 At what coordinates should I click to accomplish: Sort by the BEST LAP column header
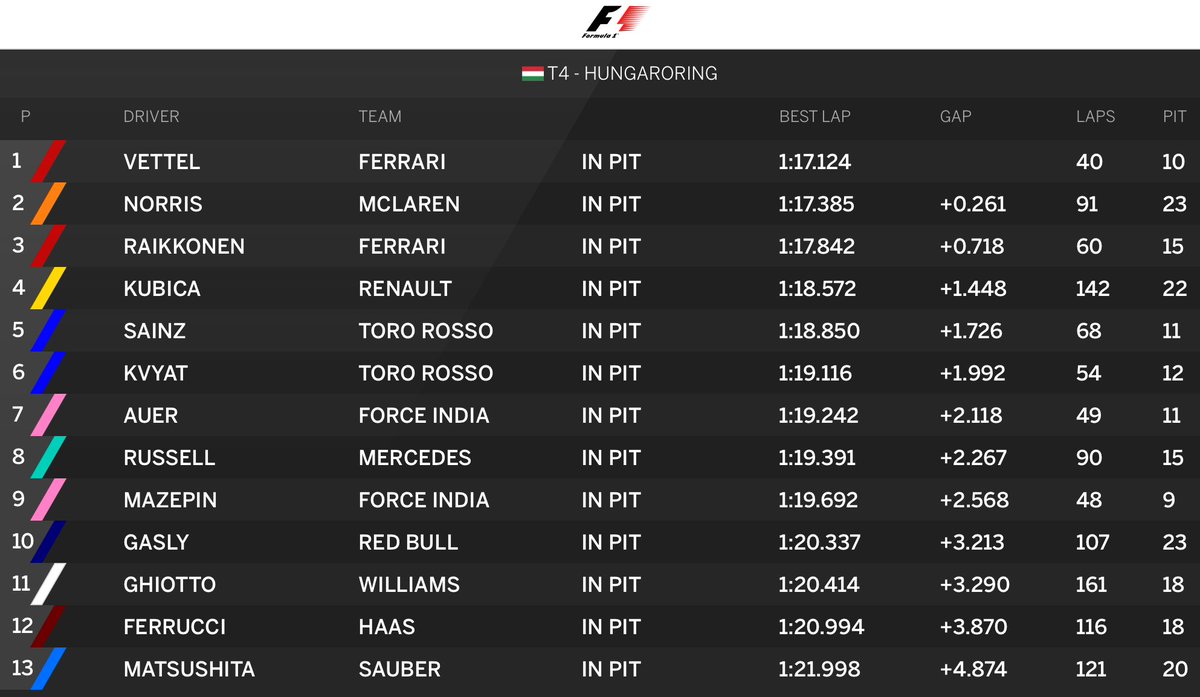coord(815,116)
